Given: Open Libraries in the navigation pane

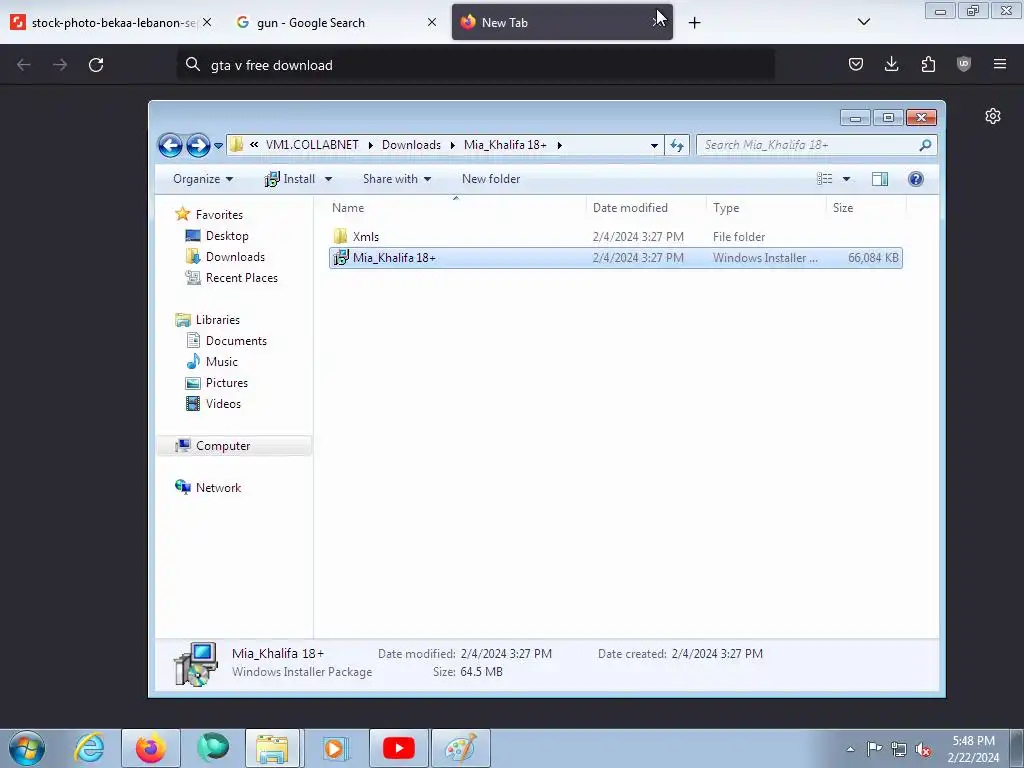Looking at the screenshot, I should click(217, 320).
